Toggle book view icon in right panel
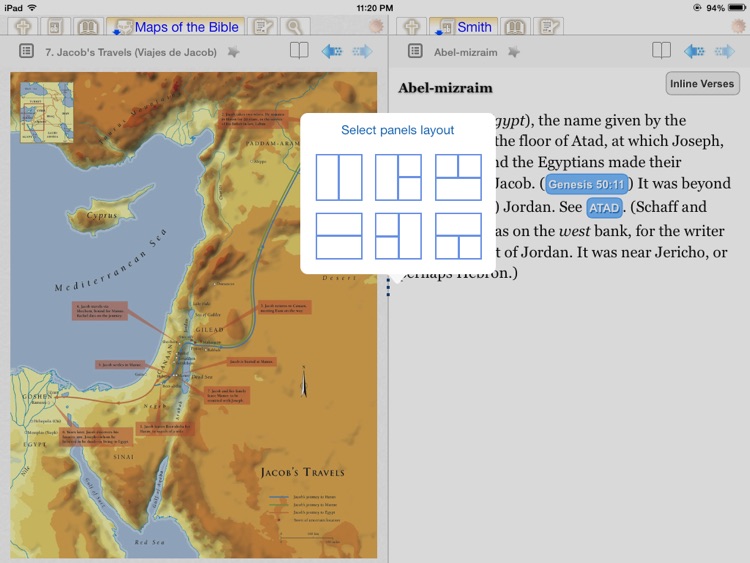The image size is (750, 563). pos(662,50)
